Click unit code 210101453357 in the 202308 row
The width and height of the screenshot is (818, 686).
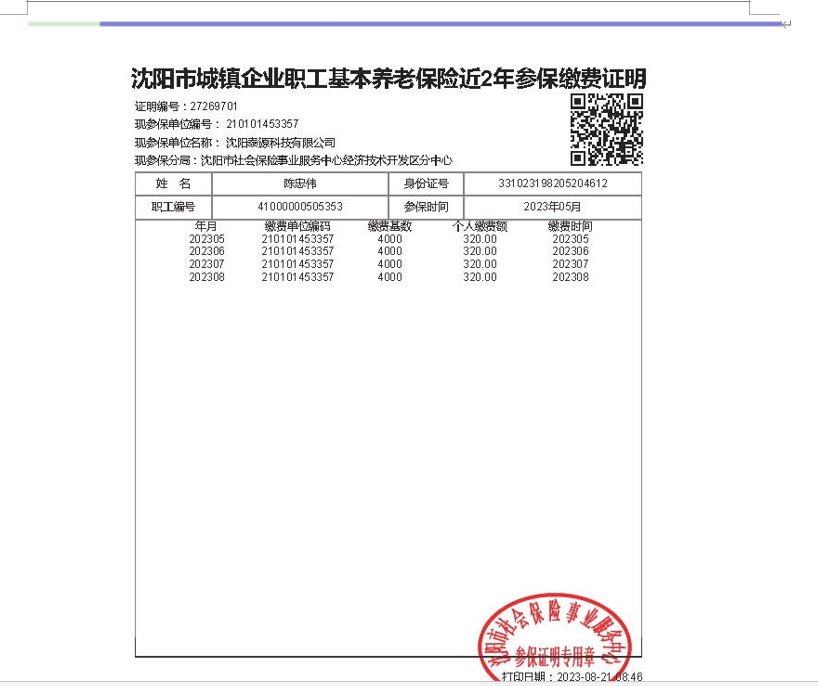(x=297, y=277)
